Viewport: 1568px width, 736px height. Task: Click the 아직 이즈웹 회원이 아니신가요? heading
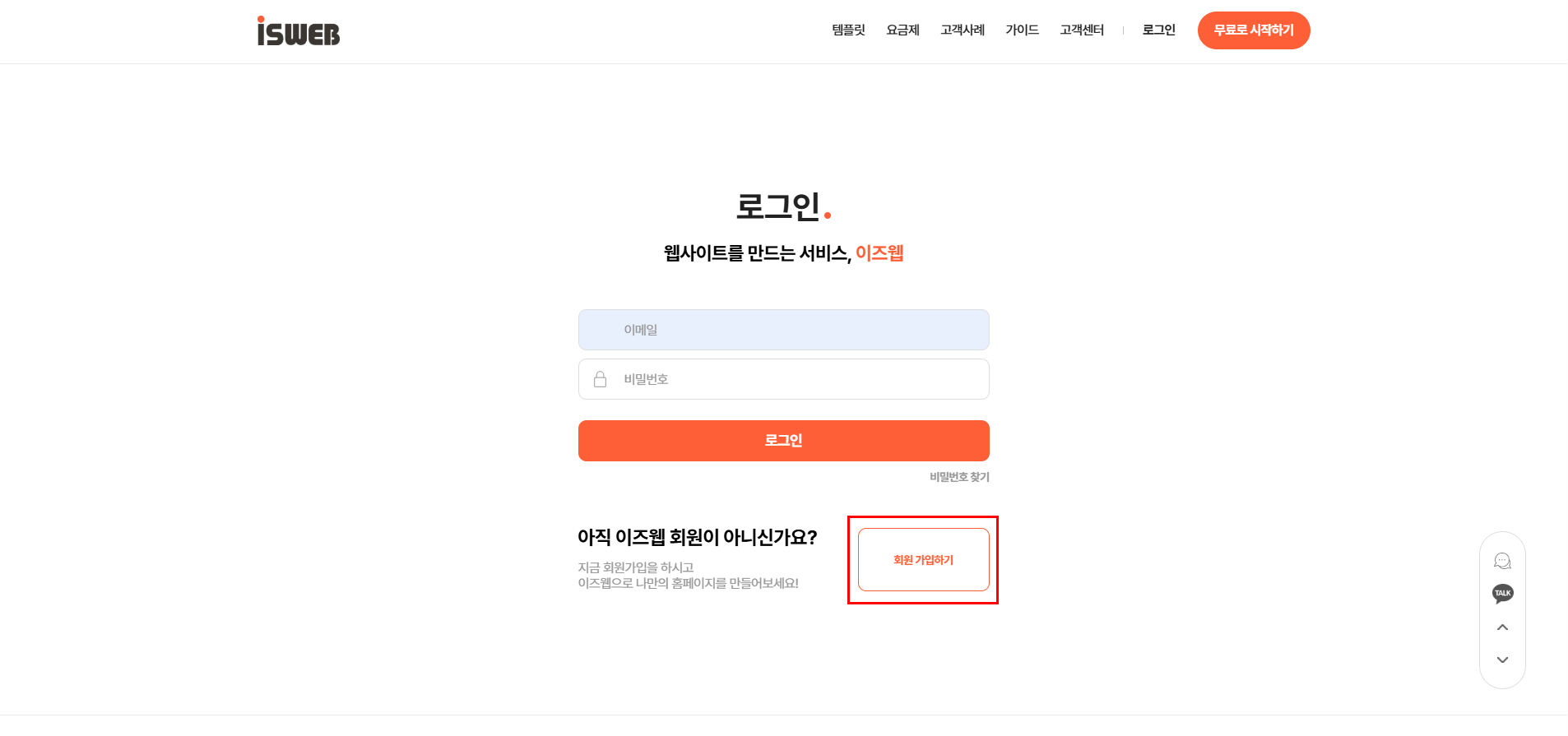click(x=697, y=538)
